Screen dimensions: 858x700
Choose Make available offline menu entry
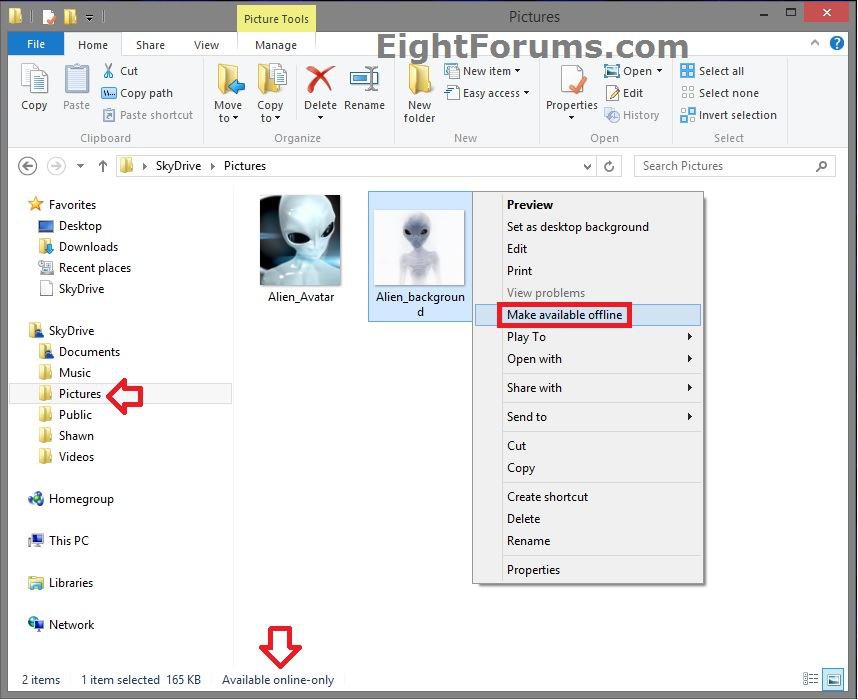(x=564, y=315)
